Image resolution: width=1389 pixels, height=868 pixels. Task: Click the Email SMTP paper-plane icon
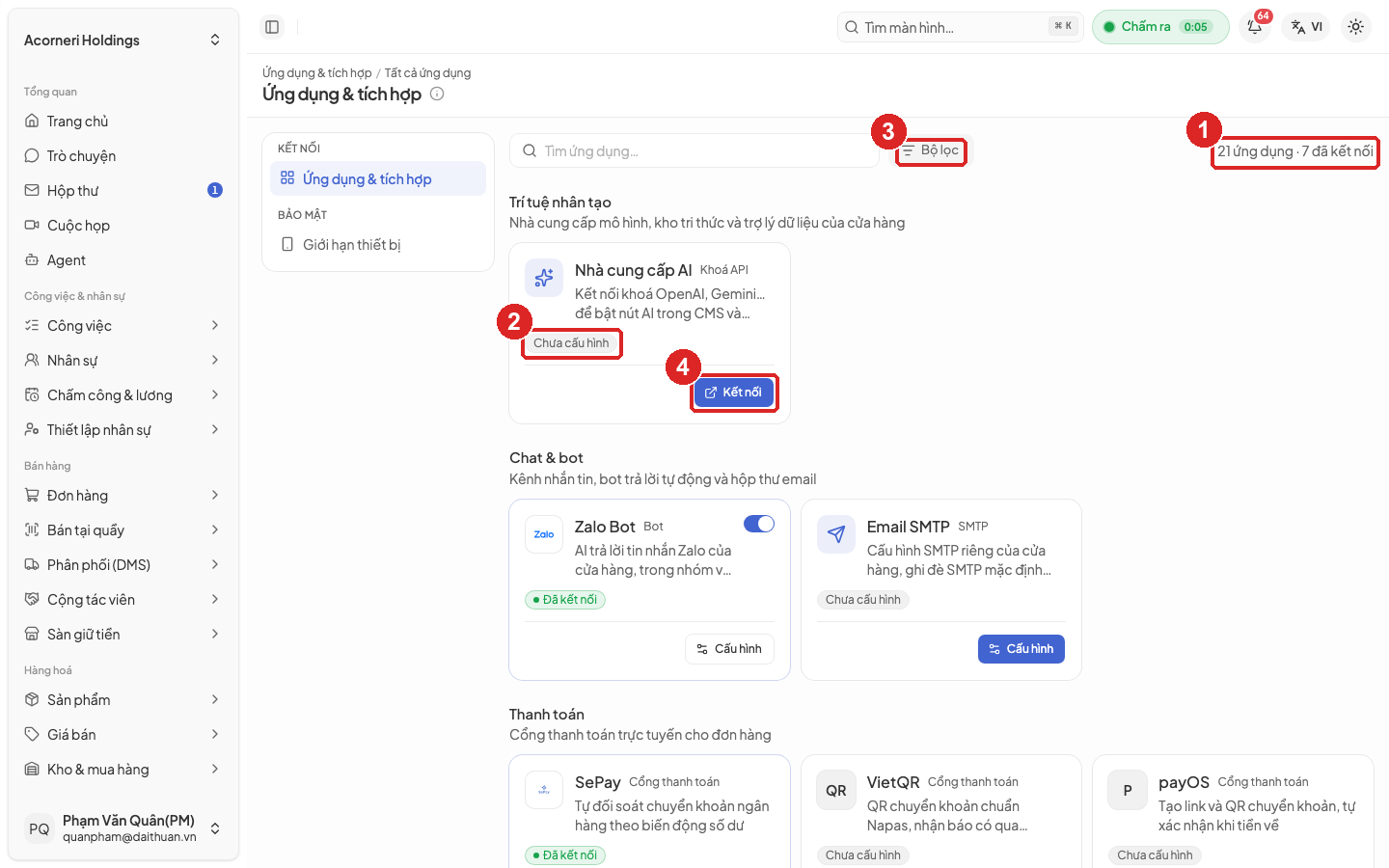[x=836, y=534]
